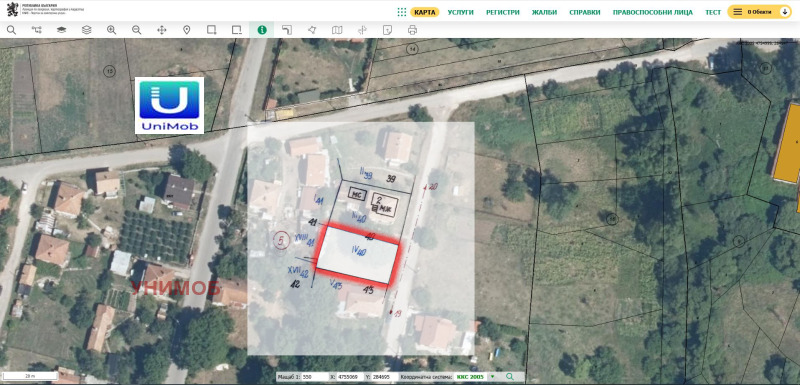Click the UniMob logo image

pos(169,105)
